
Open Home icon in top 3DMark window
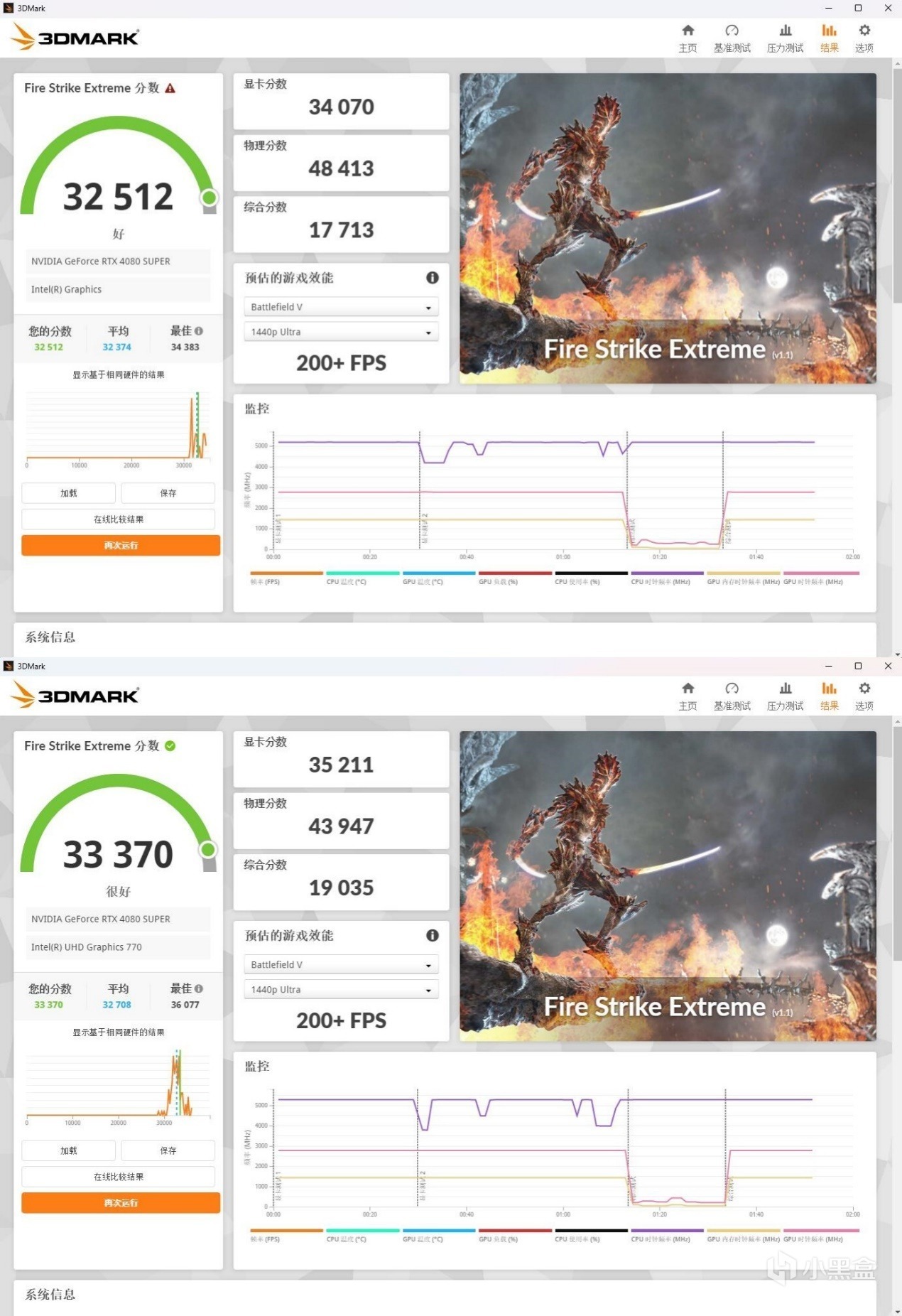click(x=688, y=31)
